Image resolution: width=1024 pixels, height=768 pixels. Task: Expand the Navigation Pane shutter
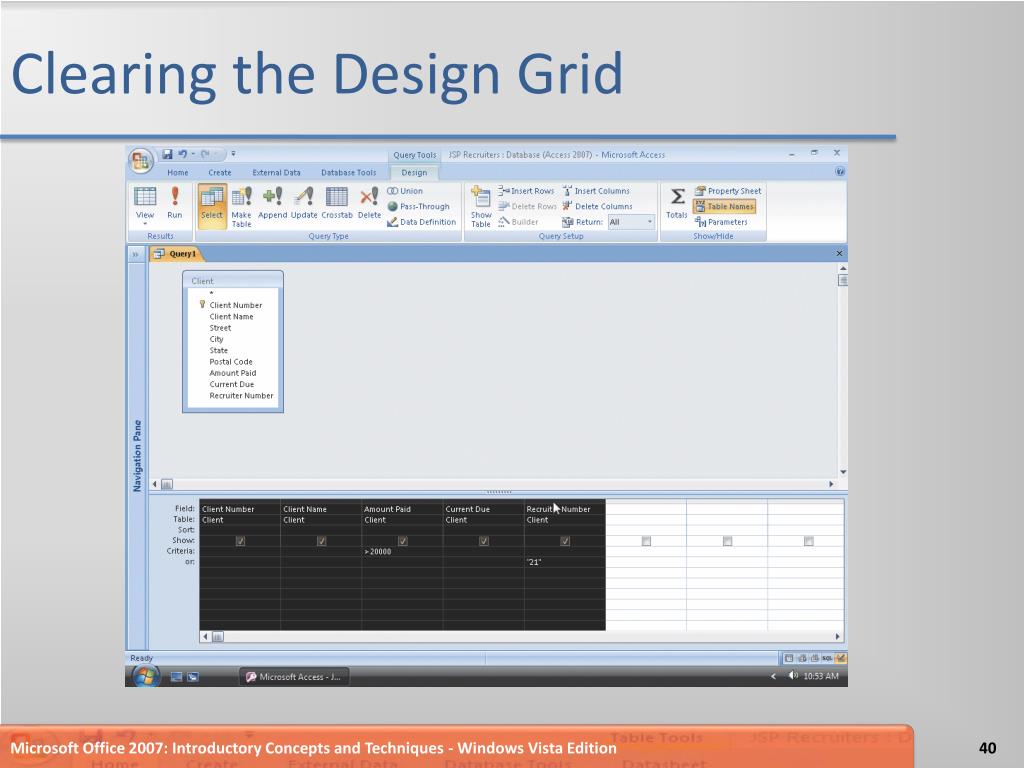(136, 254)
